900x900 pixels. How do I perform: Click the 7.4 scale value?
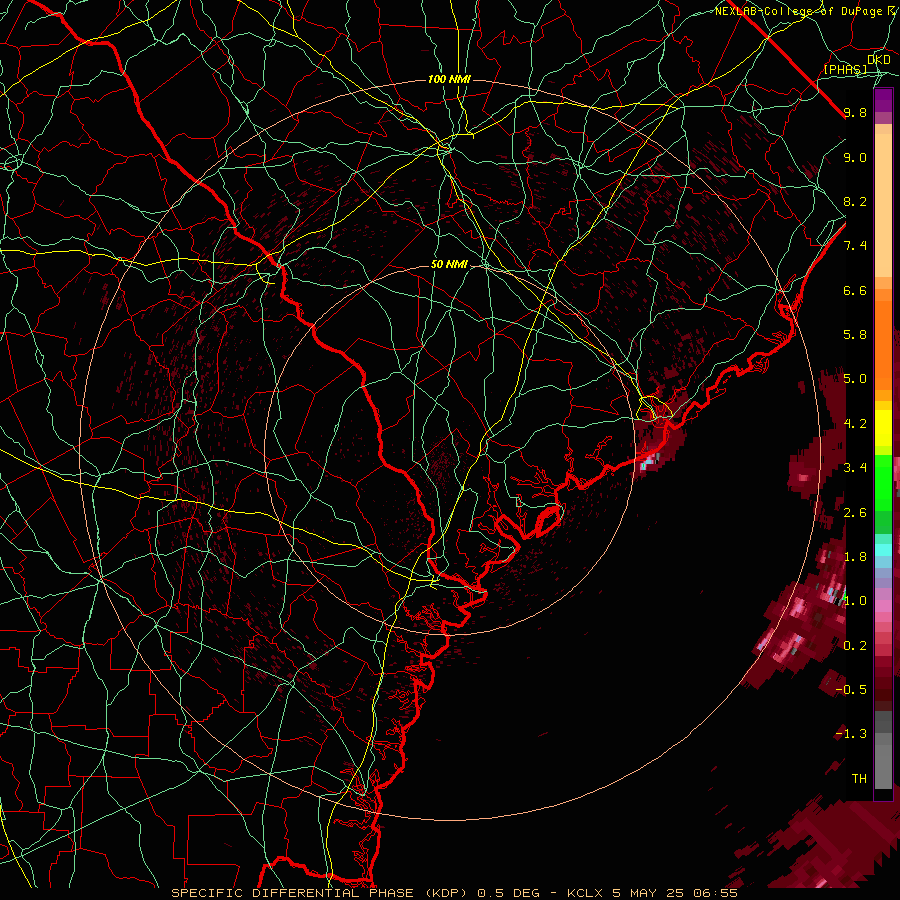click(855, 246)
